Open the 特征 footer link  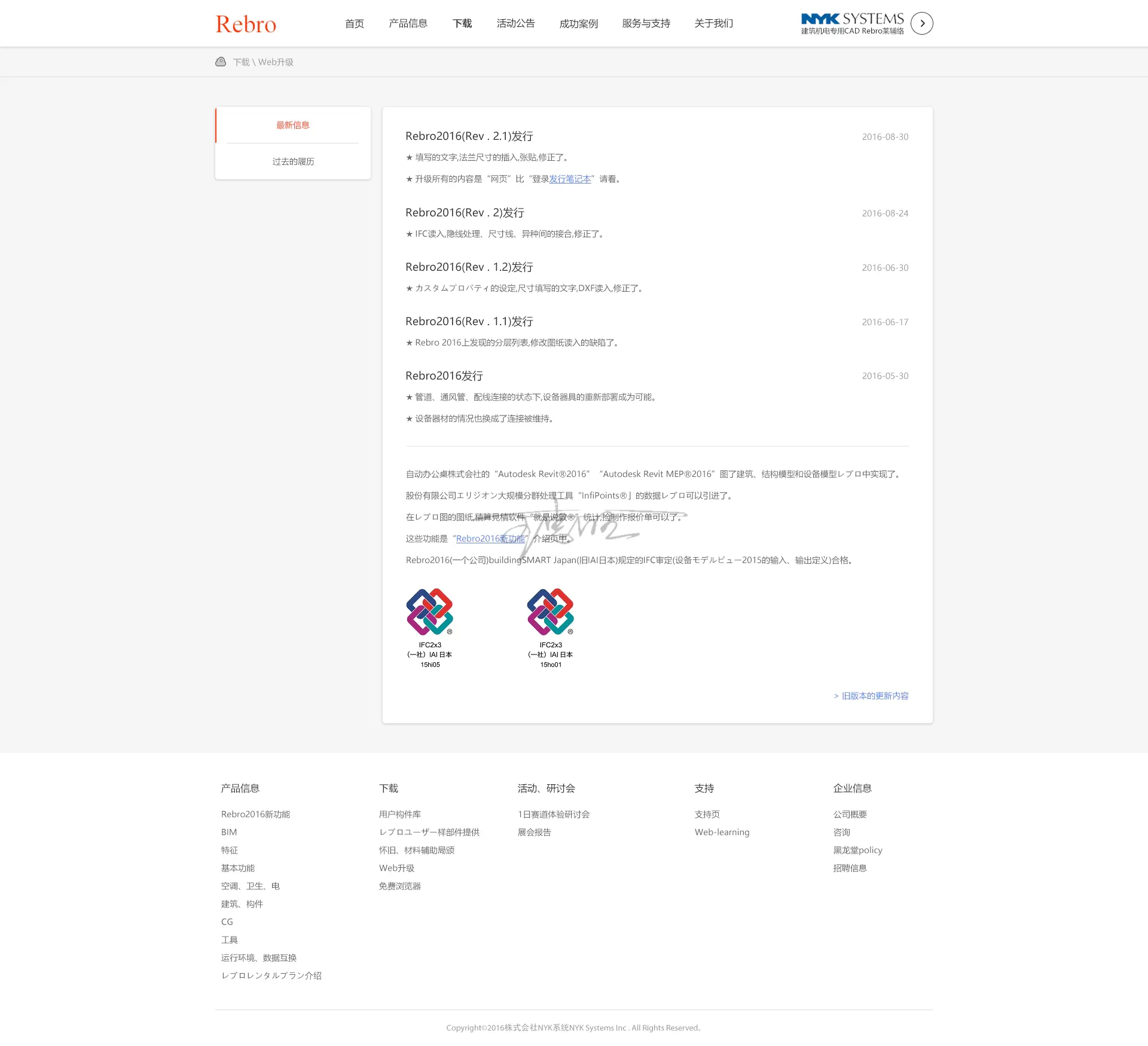click(x=230, y=850)
